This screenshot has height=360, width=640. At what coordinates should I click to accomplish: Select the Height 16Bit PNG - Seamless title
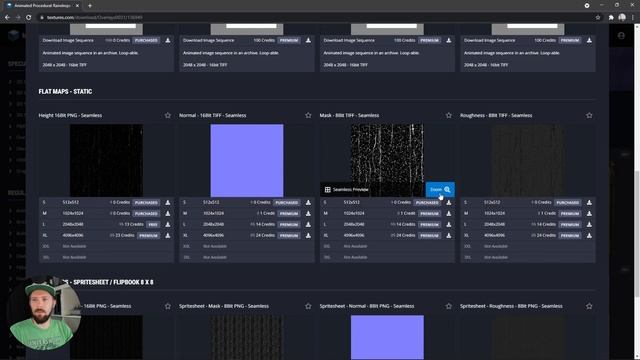click(70, 116)
